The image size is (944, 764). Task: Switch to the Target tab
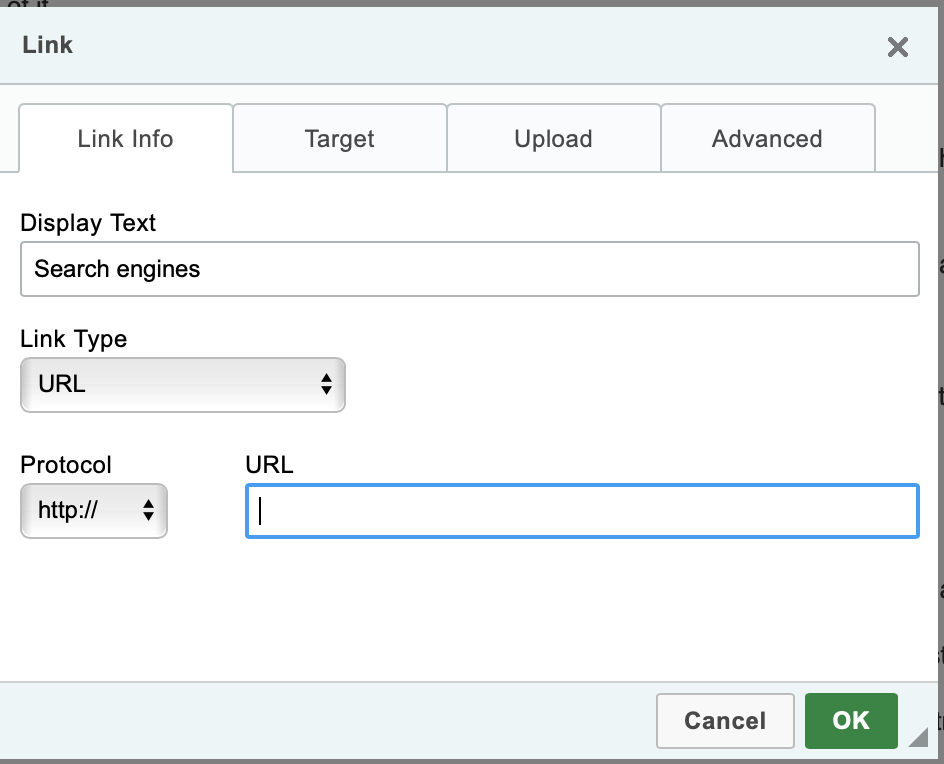(339, 138)
